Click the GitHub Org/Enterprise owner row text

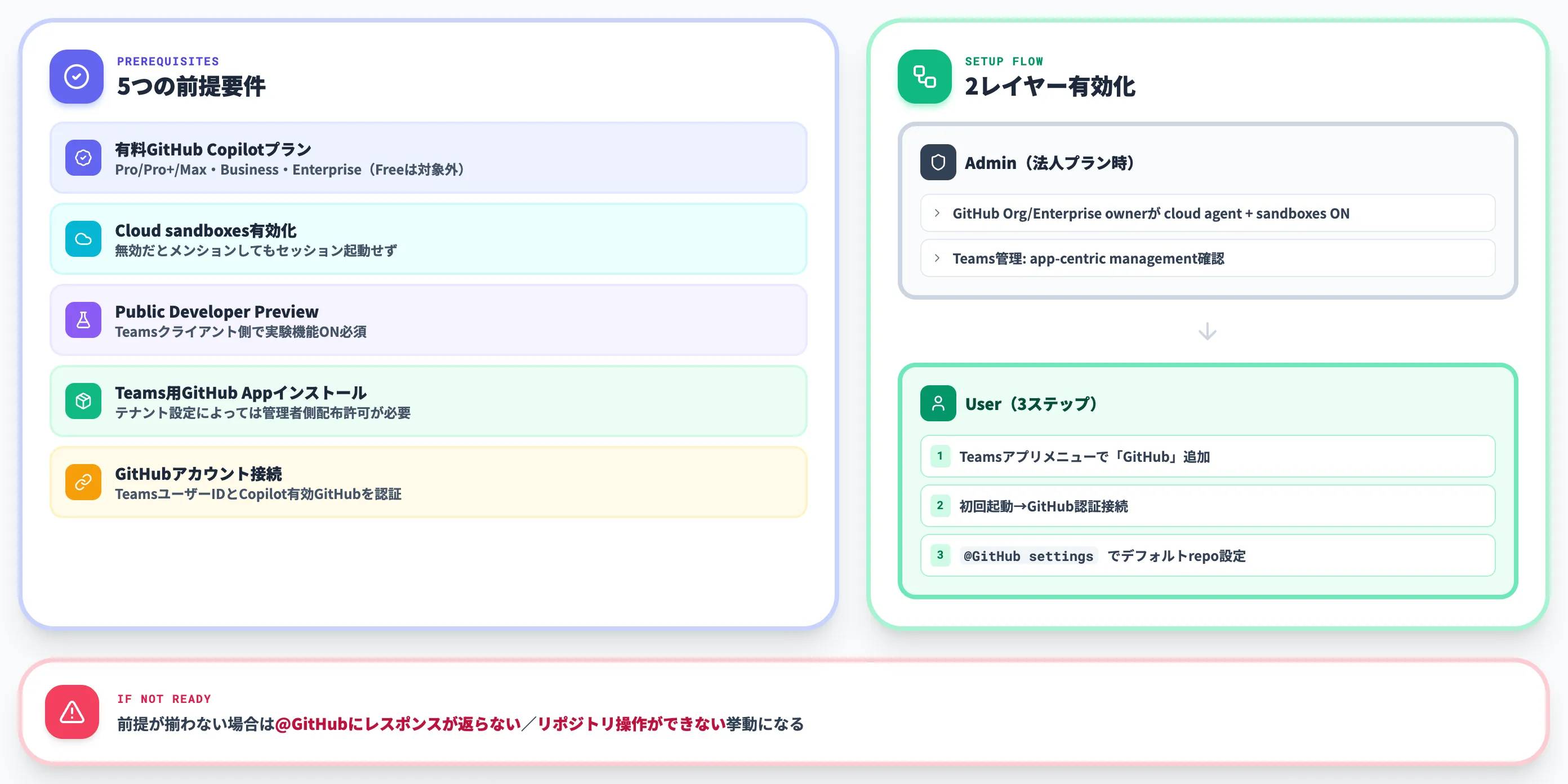coord(1151,213)
